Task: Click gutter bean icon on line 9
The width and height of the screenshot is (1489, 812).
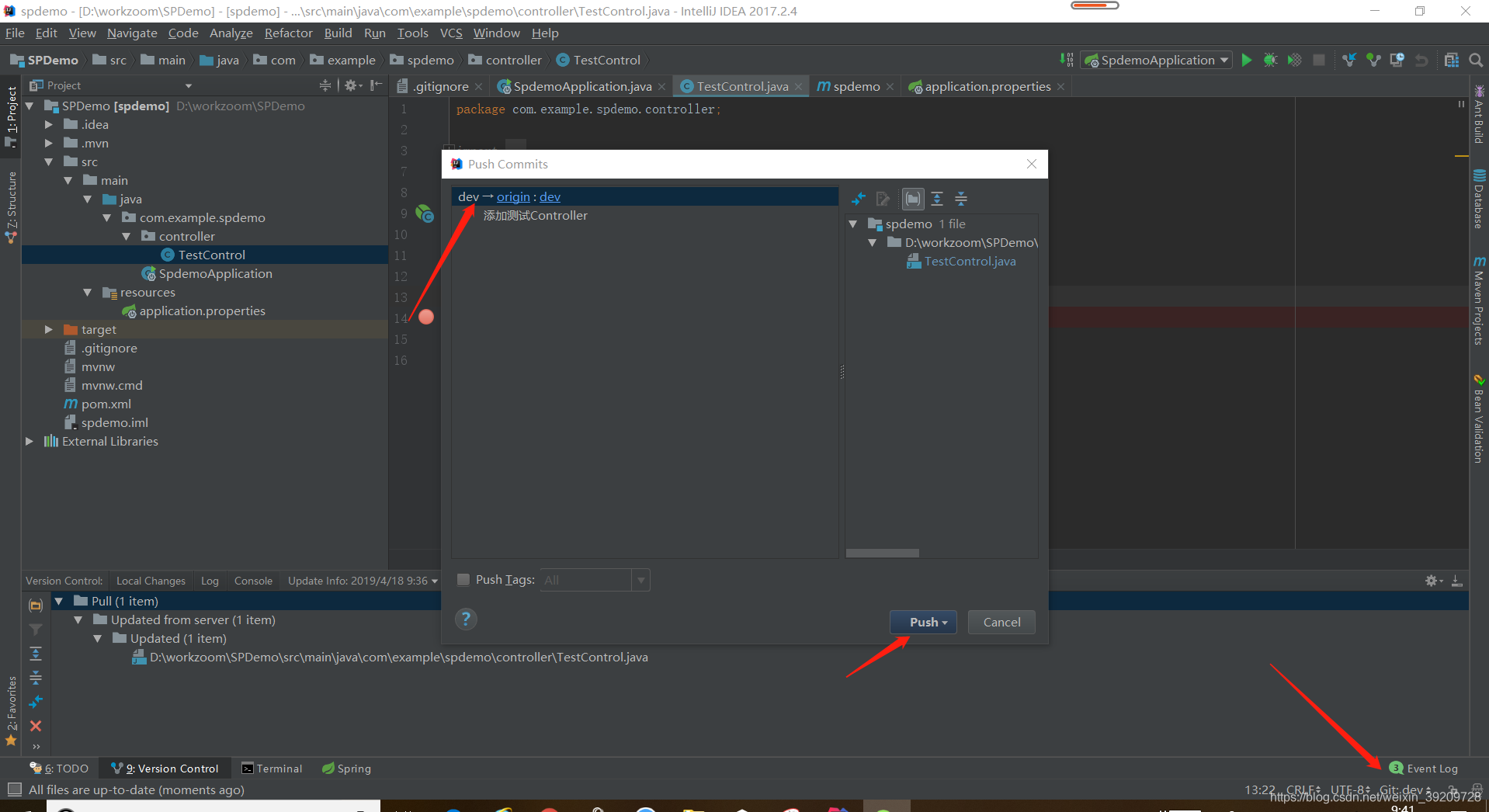Action: coord(425,213)
